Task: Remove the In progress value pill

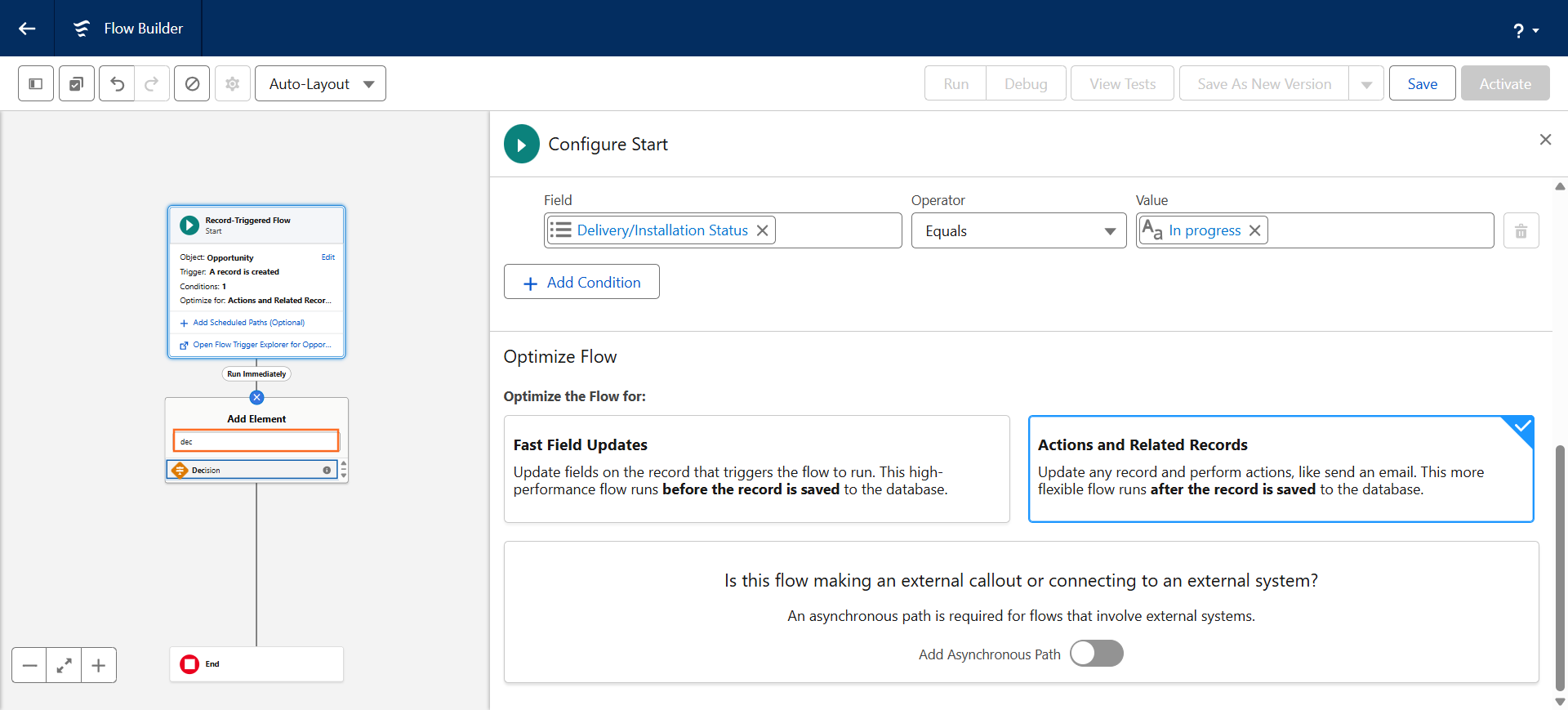Action: (1255, 230)
